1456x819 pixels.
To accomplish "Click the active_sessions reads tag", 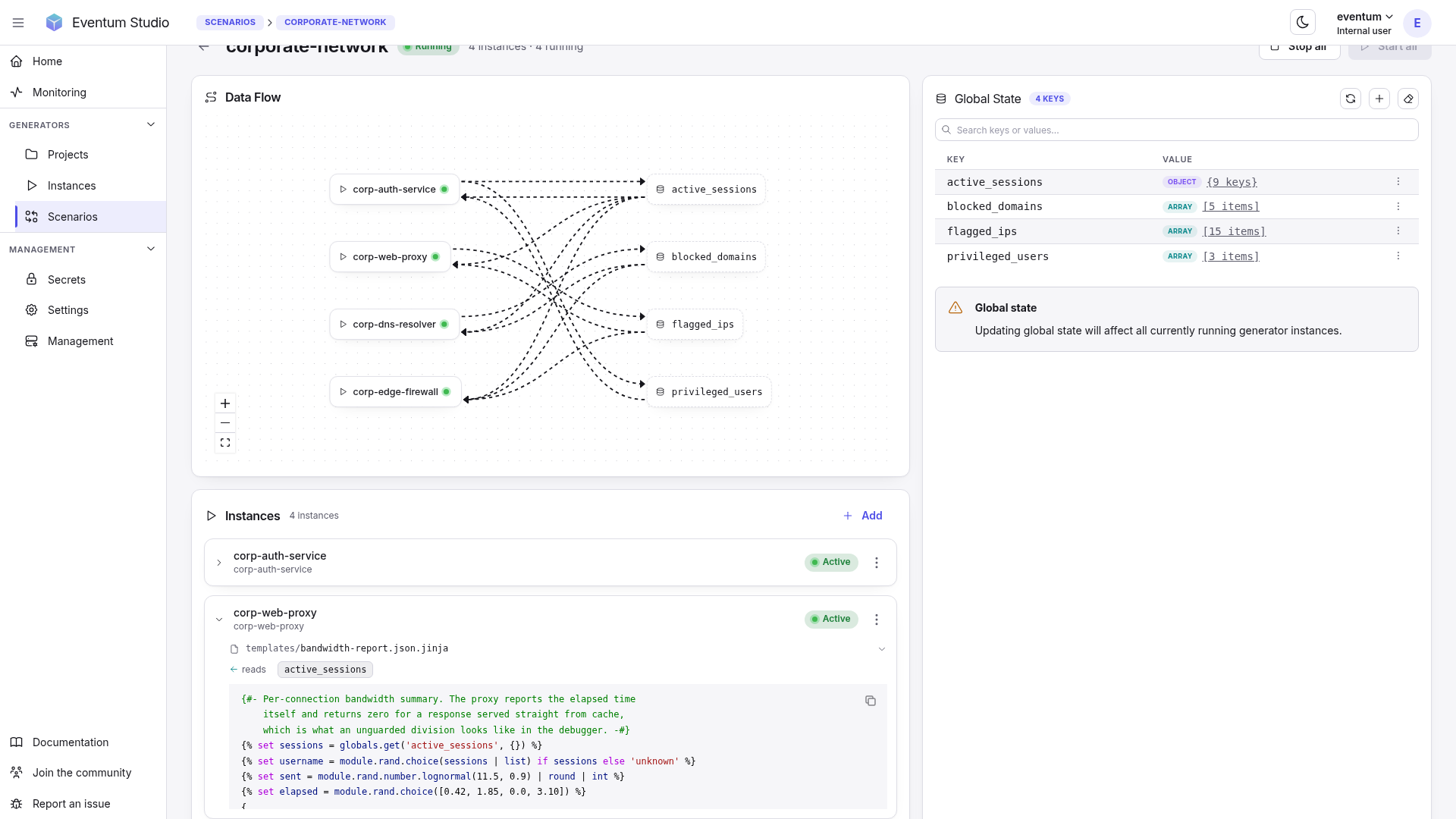I will click(x=325, y=670).
